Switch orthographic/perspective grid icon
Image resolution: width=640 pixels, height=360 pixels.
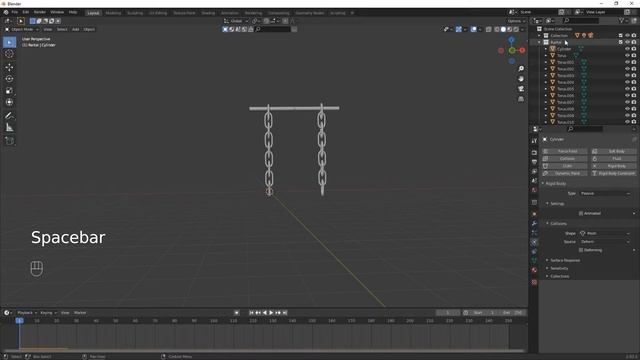[x=521, y=99]
